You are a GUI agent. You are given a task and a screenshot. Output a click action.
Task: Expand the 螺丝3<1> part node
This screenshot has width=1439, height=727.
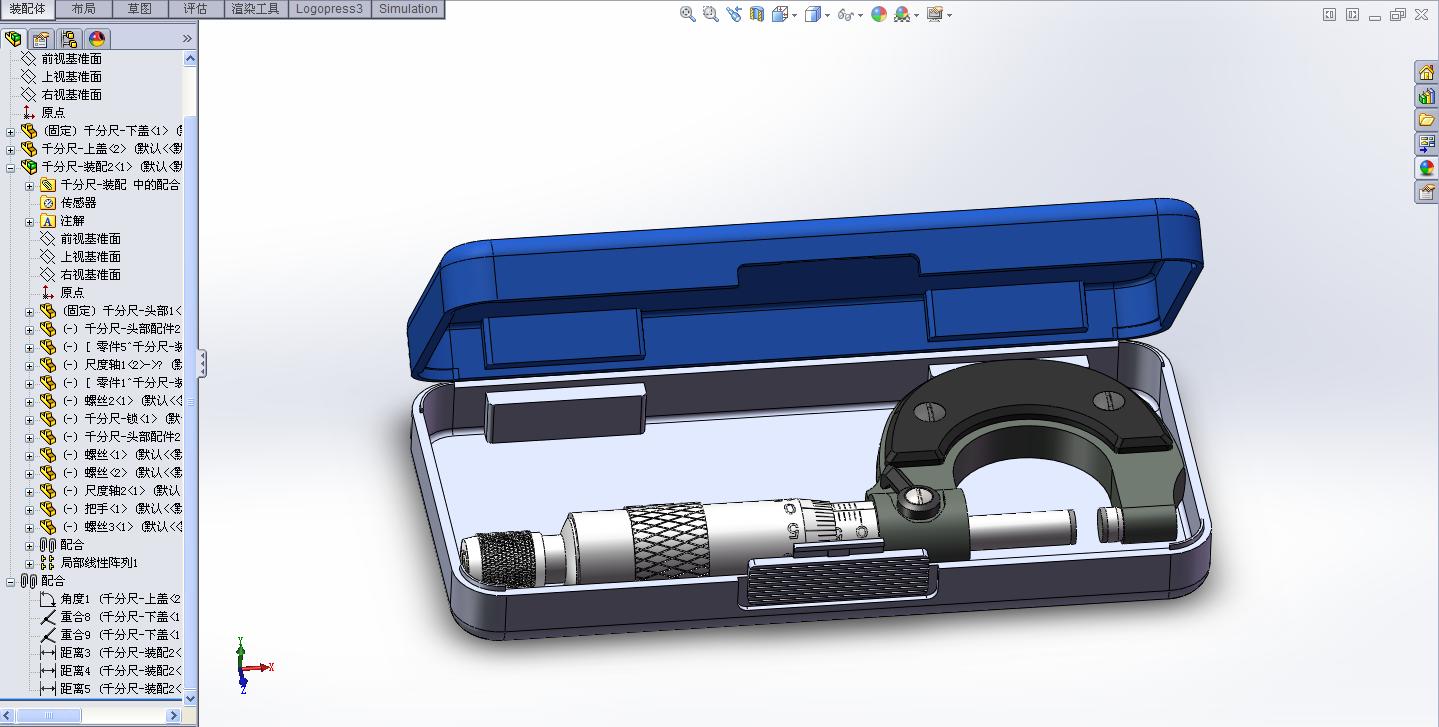30,527
